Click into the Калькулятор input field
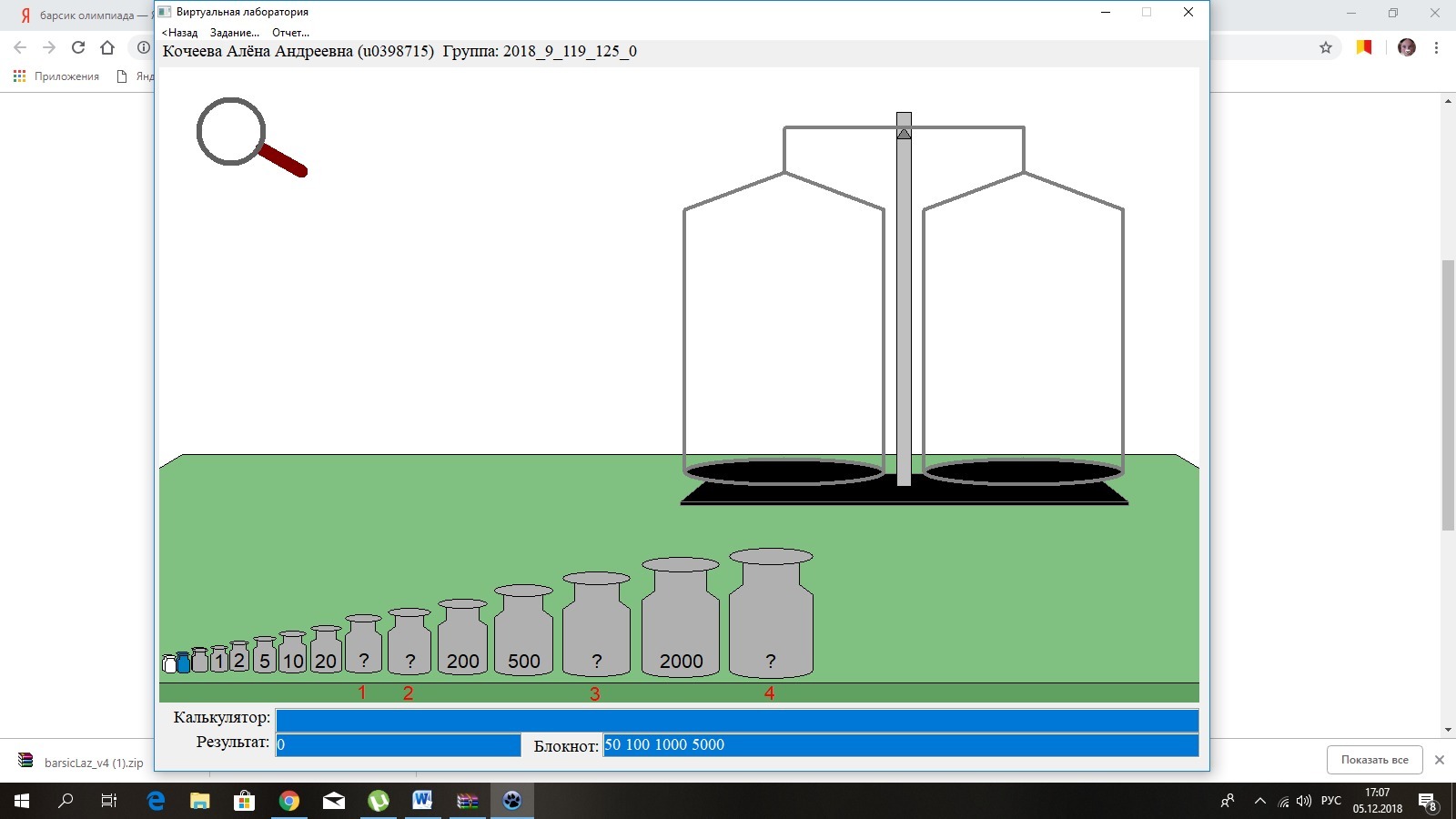The image size is (1456, 819). click(x=736, y=720)
